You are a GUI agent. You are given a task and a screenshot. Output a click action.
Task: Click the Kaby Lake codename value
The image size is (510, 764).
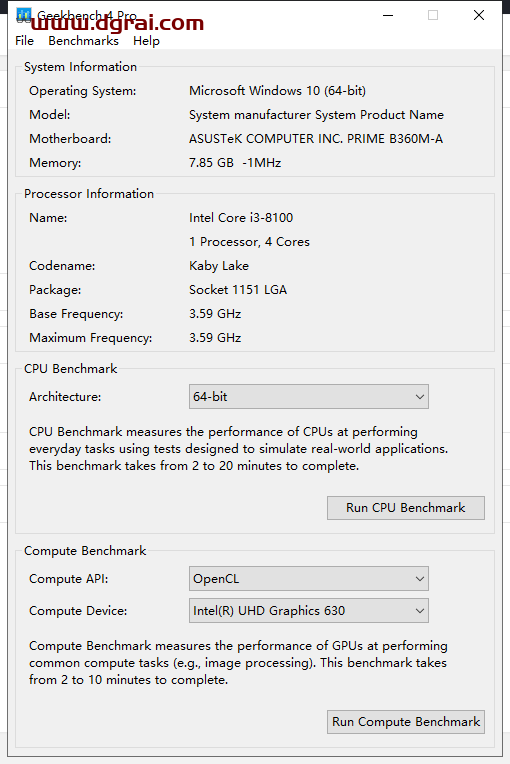click(x=219, y=266)
